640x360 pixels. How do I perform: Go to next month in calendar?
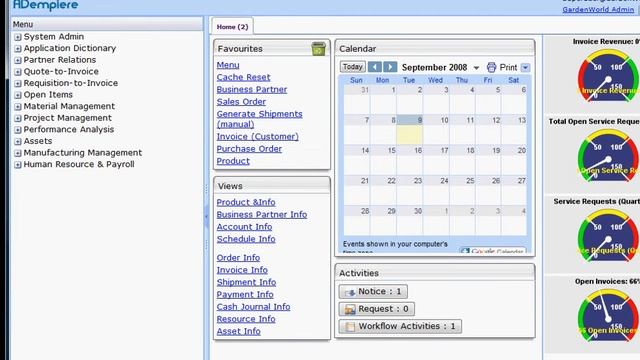pos(390,67)
